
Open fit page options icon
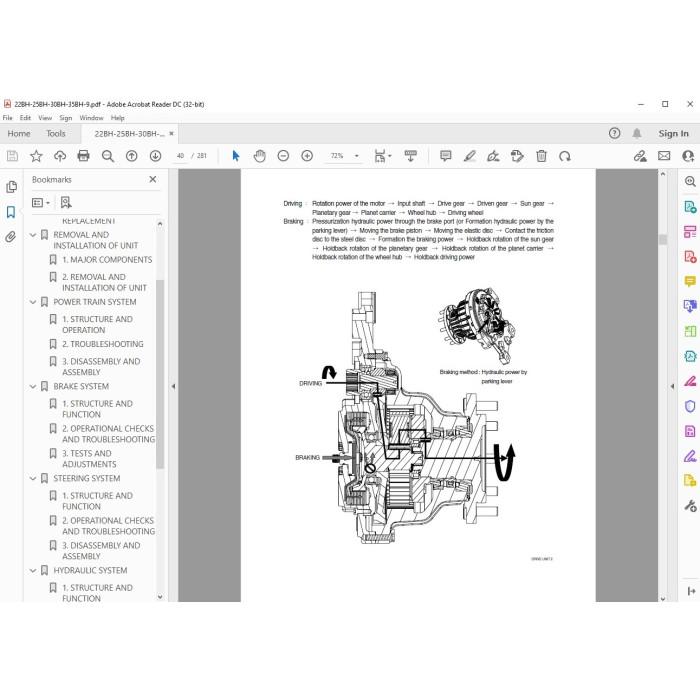click(382, 156)
